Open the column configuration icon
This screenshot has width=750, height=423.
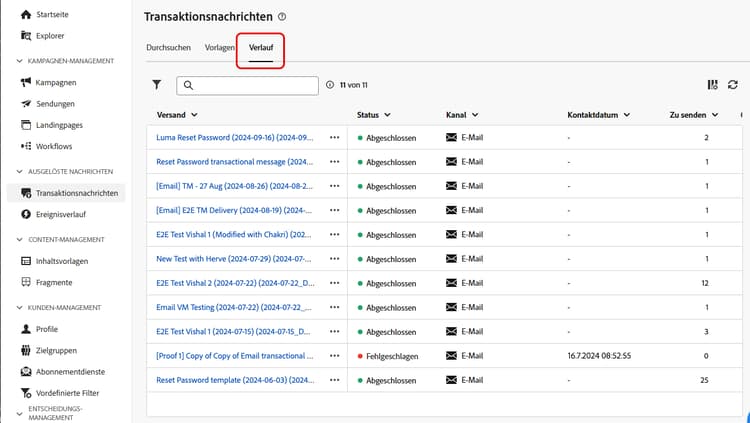pyautogui.click(x=713, y=85)
